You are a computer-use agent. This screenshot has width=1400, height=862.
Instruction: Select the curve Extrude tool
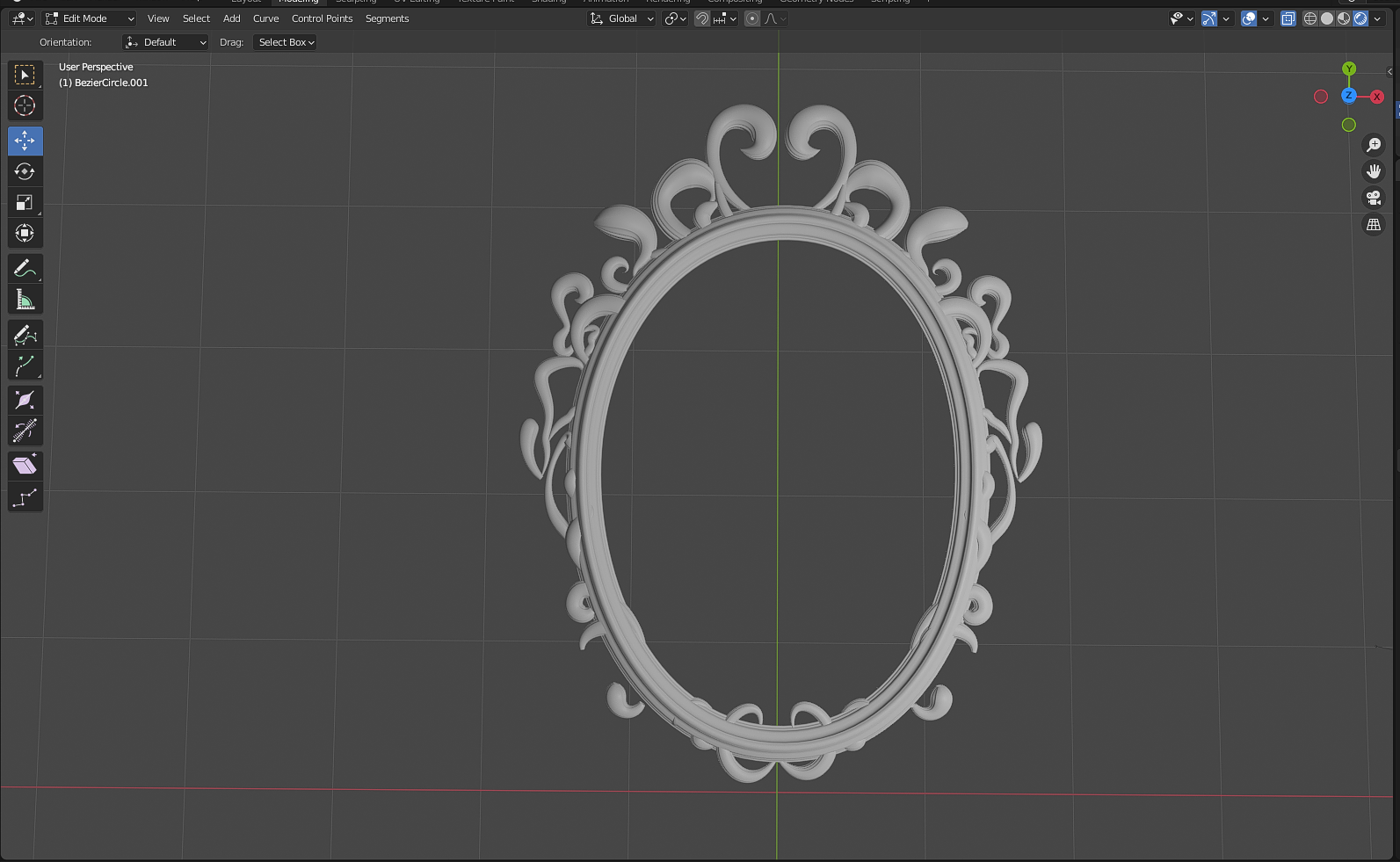point(25,366)
